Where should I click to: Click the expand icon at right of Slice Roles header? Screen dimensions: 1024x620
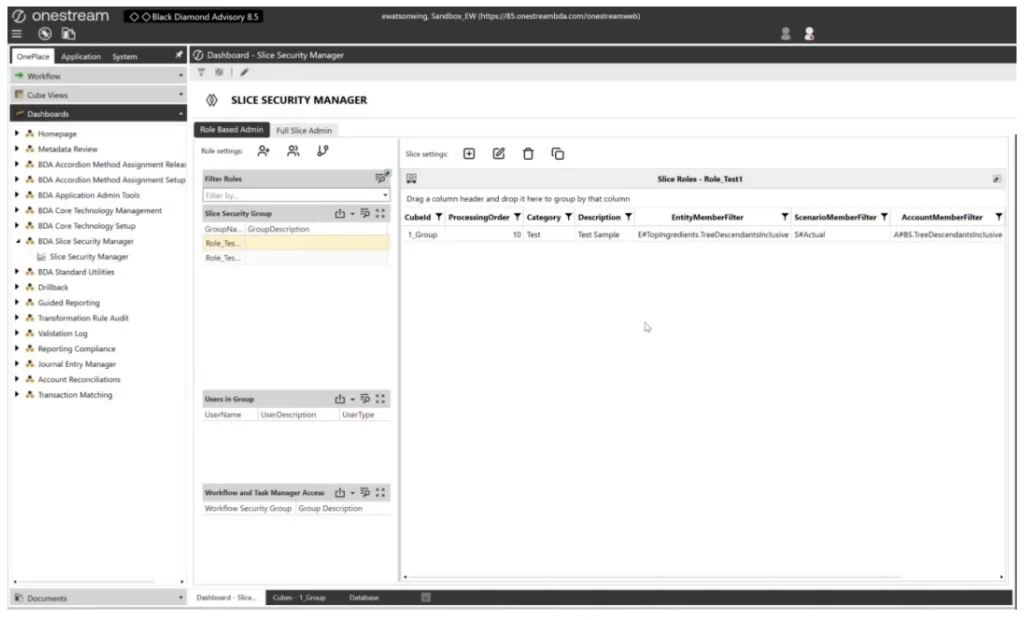tap(997, 179)
